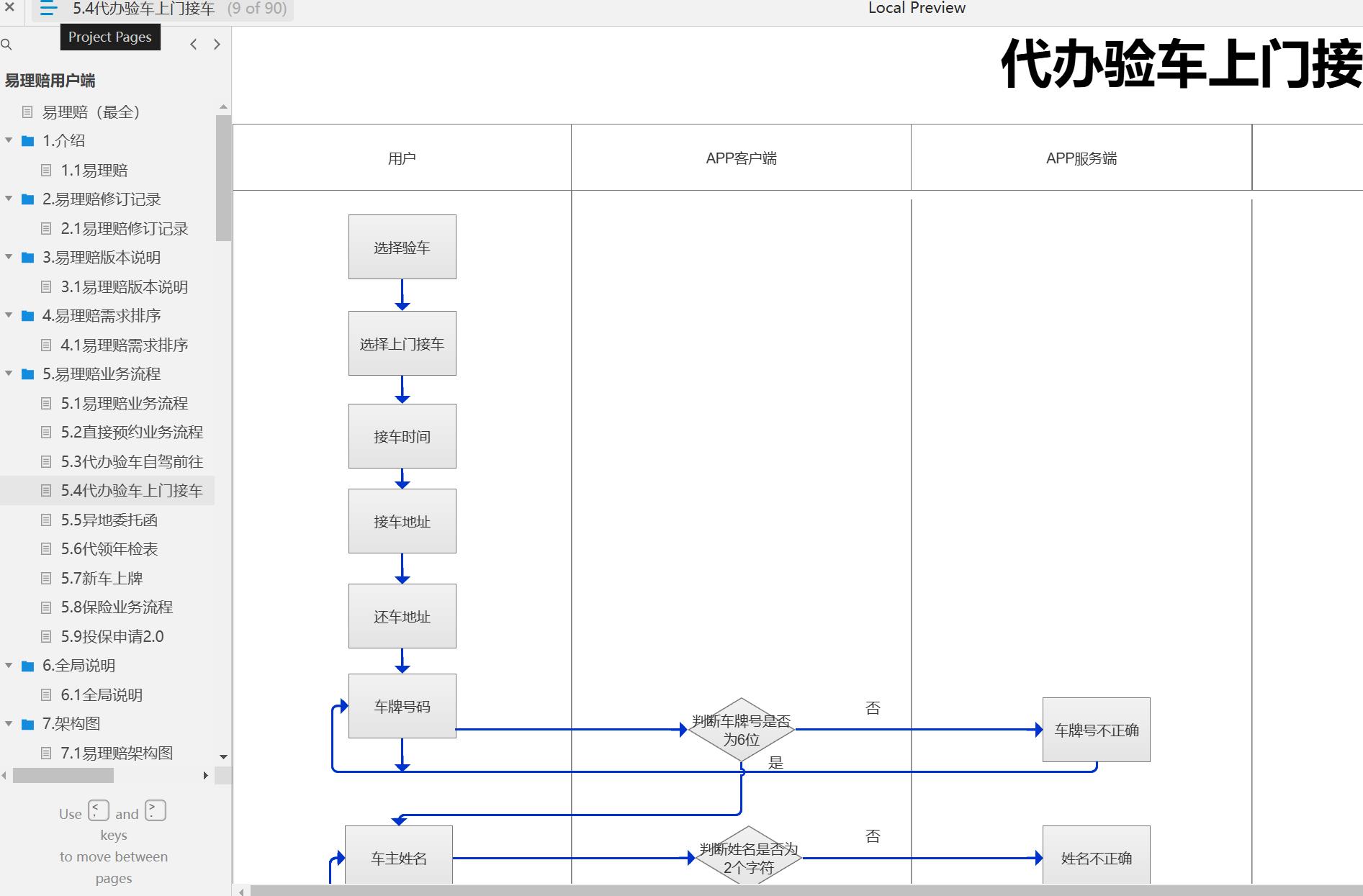Open page 5.8保险业务流程

[x=117, y=607]
